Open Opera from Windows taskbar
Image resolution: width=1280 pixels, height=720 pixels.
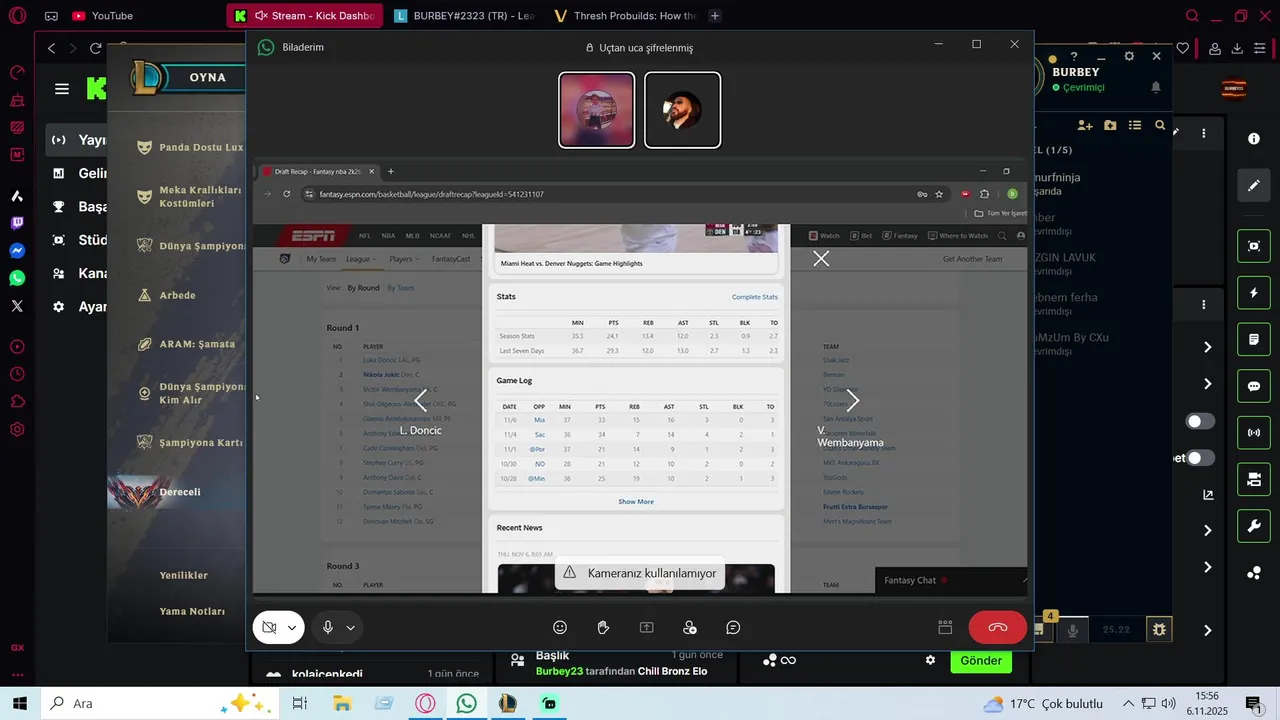426,704
